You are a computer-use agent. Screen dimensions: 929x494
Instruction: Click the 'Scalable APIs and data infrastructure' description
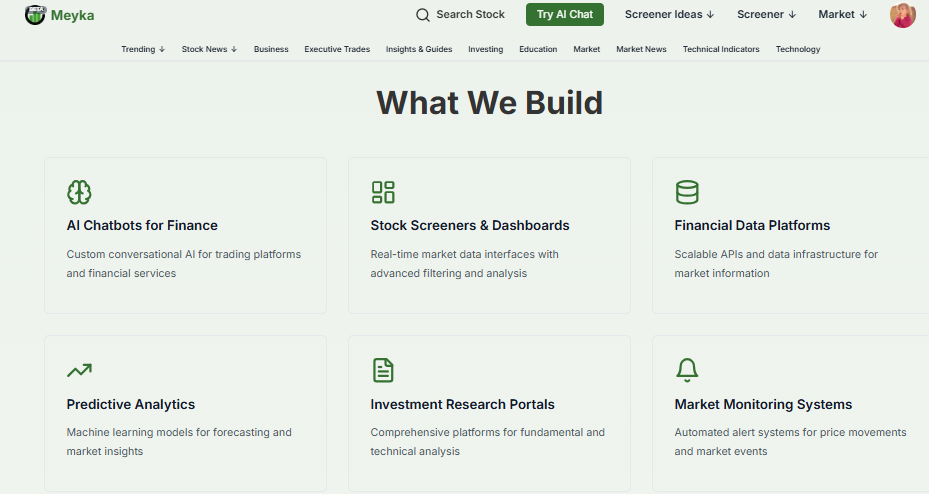coord(776,264)
